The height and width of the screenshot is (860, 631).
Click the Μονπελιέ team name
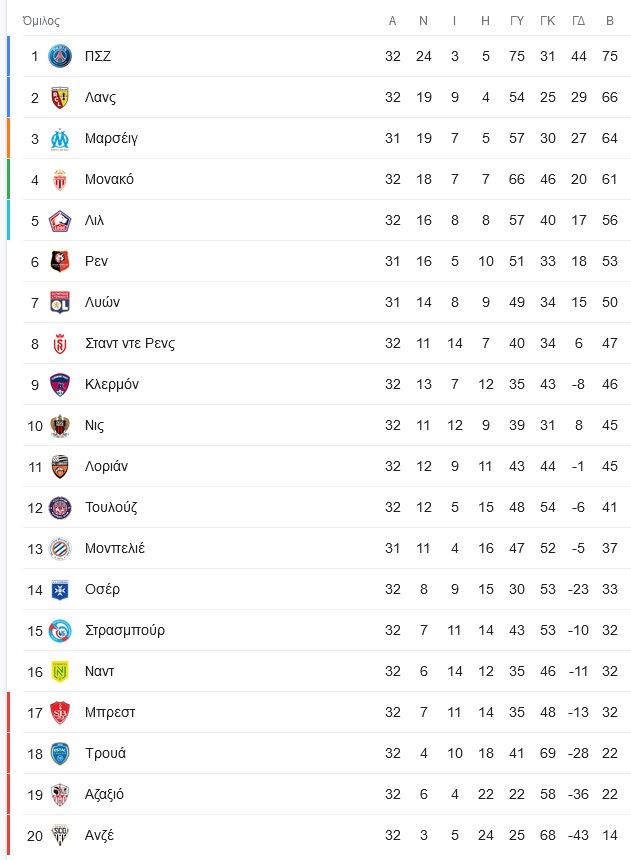tap(115, 548)
